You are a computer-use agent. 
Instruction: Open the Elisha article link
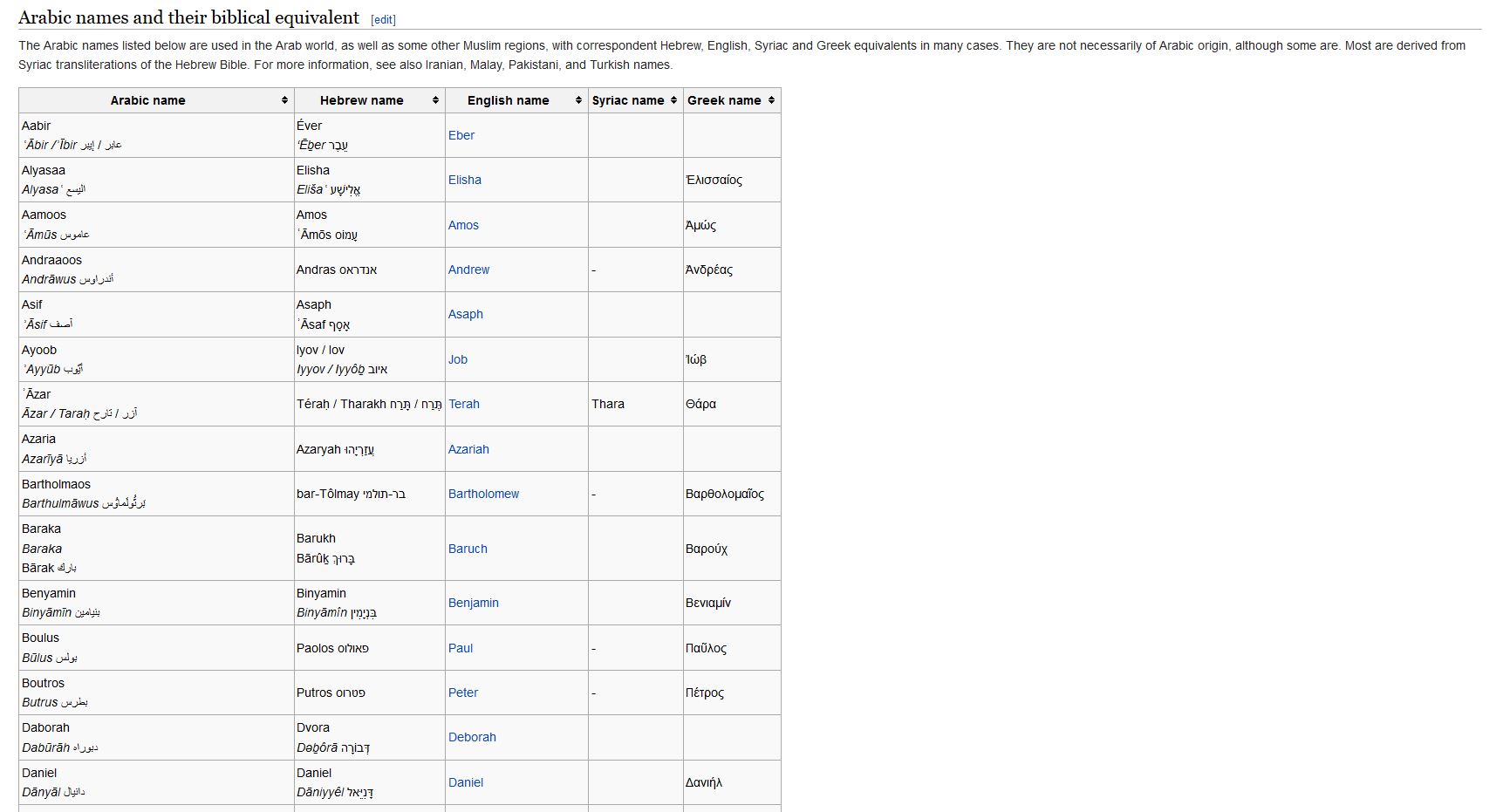click(465, 180)
